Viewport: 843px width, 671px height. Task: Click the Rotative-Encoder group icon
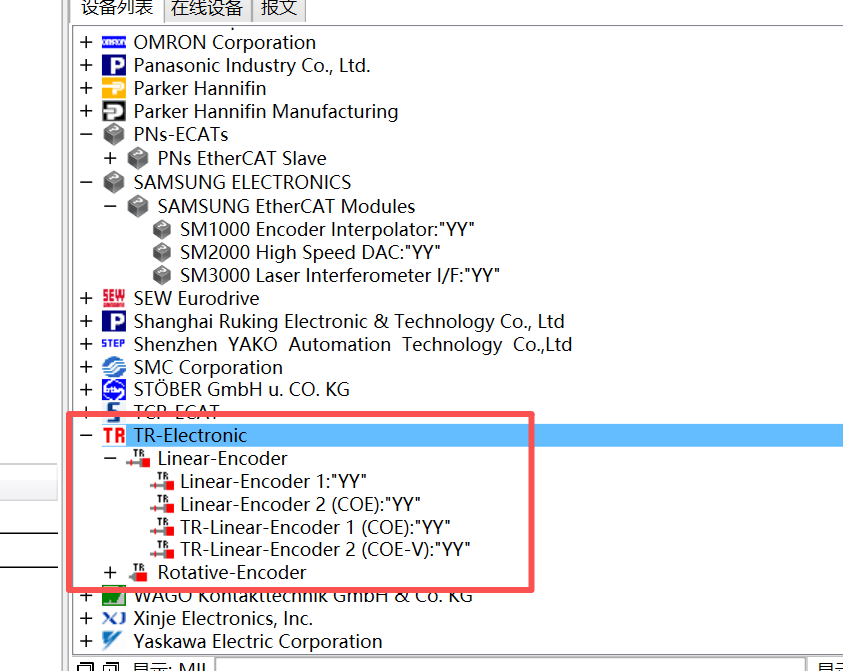tap(139, 573)
